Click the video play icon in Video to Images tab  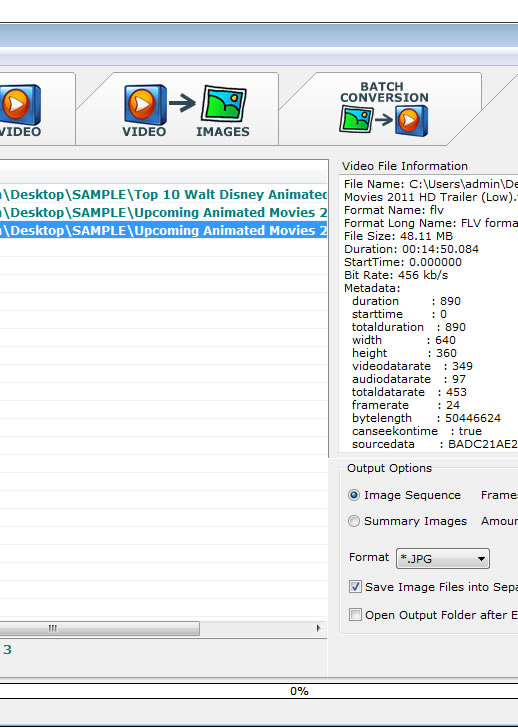tap(145, 104)
